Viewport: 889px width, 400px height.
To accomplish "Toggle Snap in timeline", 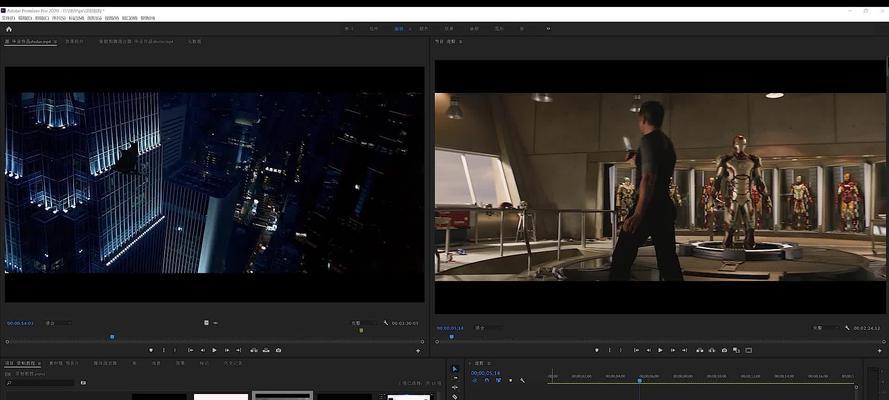I will click(487, 380).
